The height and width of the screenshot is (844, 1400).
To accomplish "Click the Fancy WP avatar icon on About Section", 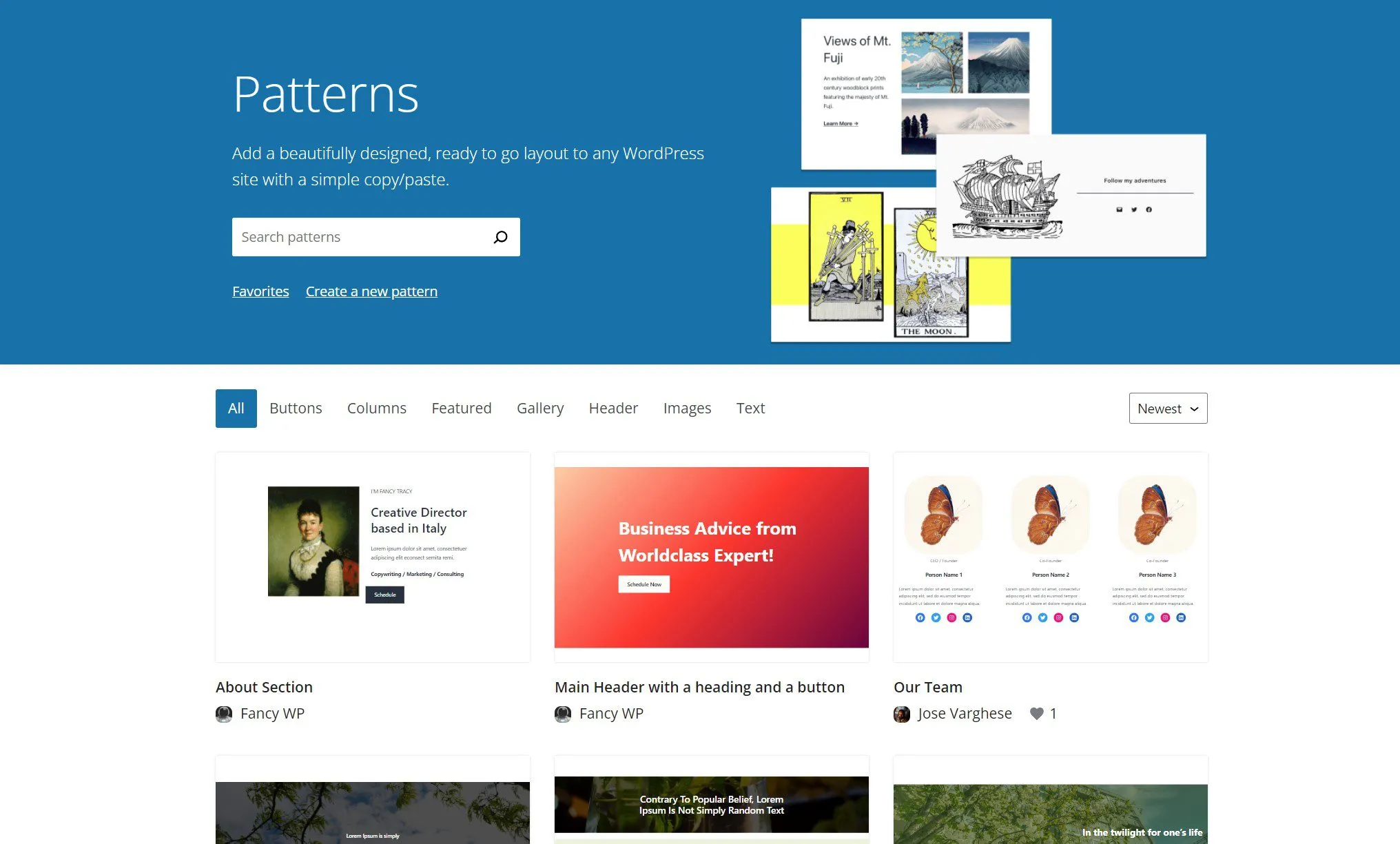I will 225,713.
